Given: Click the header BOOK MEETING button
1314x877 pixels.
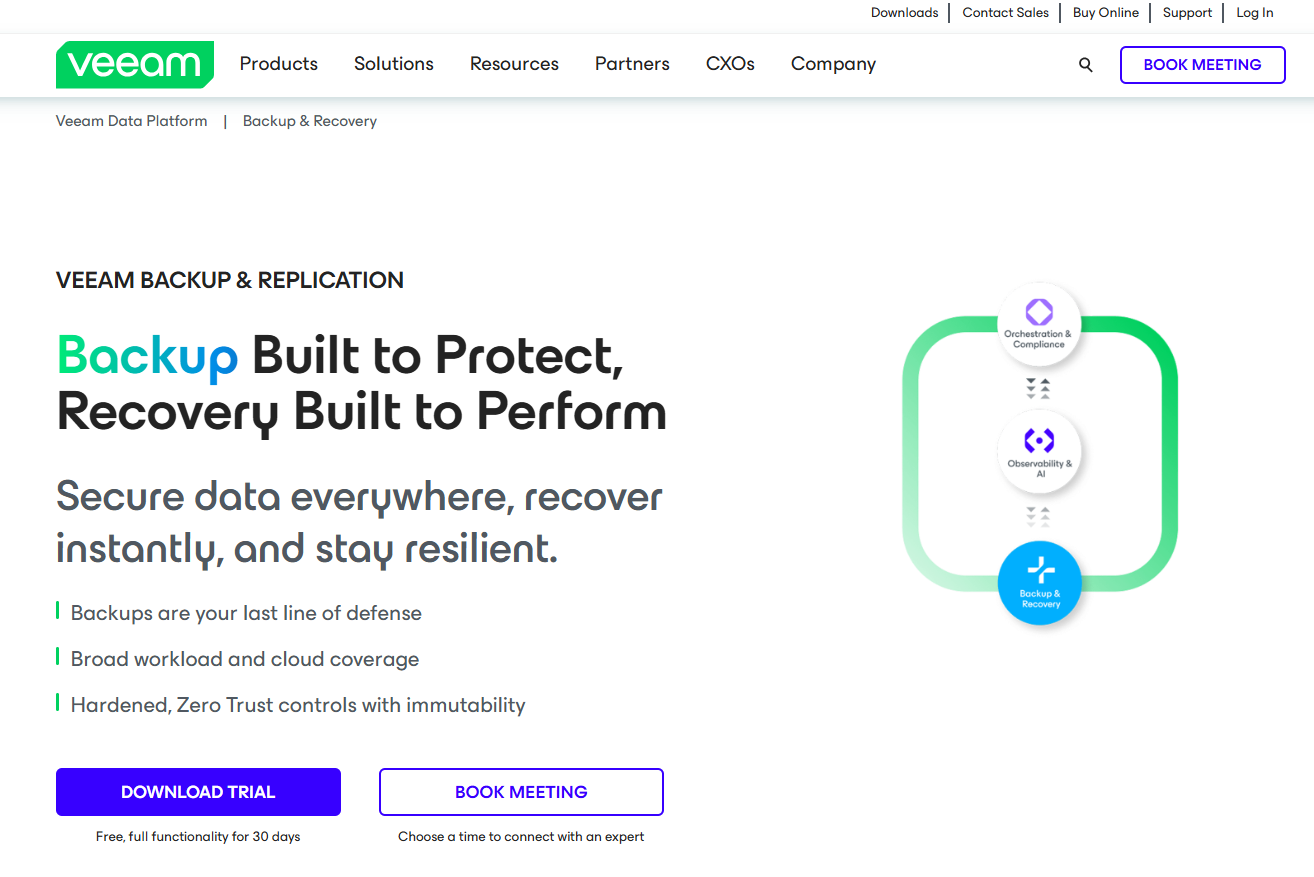Looking at the screenshot, I should click(x=1202, y=65).
